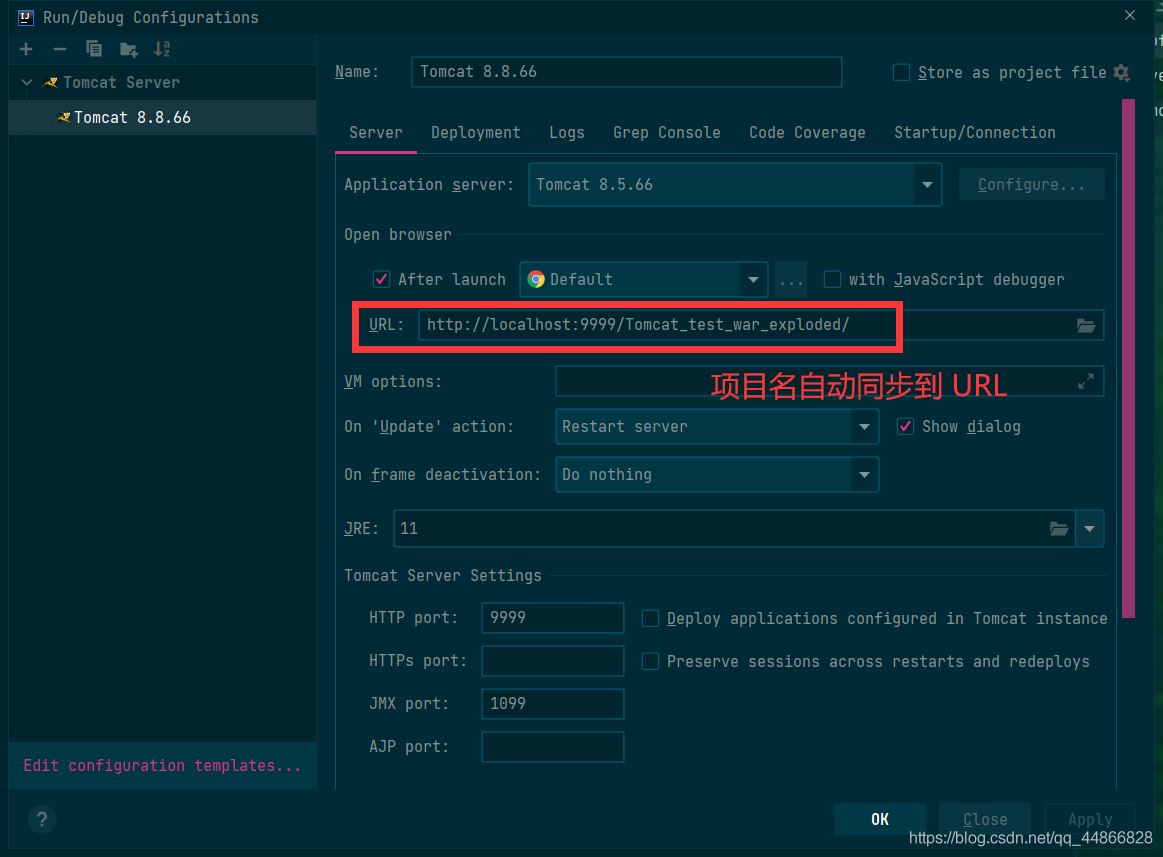1163x857 pixels.
Task: Click the help question mark icon
Action: coord(42,819)
